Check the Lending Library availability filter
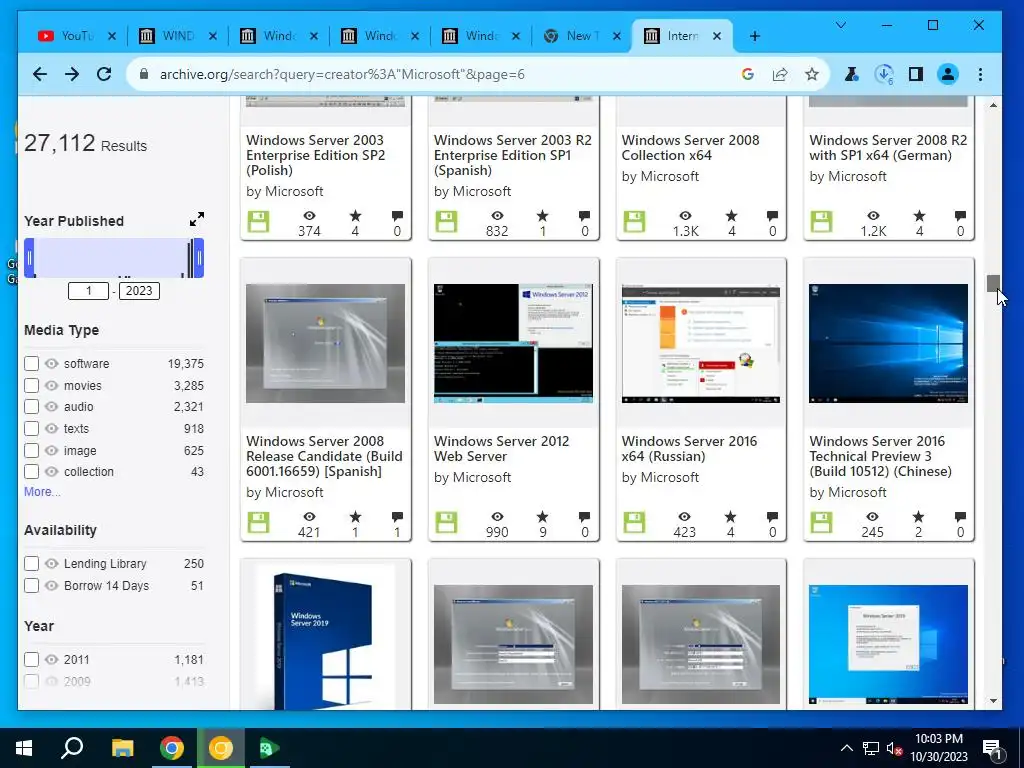The height and width of the screenshot is (768, 1024). [31, 564]
